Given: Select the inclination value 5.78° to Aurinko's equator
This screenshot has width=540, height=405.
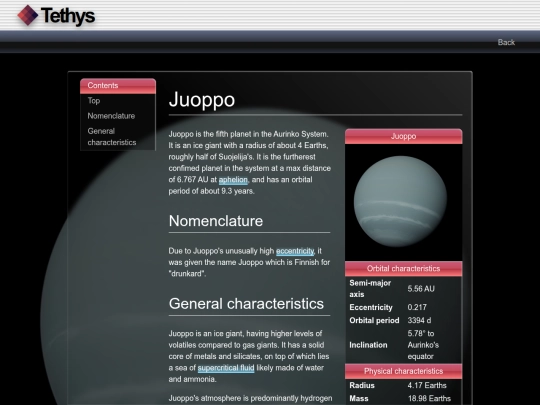Looking at the screenshot, I should click(423, 345).
